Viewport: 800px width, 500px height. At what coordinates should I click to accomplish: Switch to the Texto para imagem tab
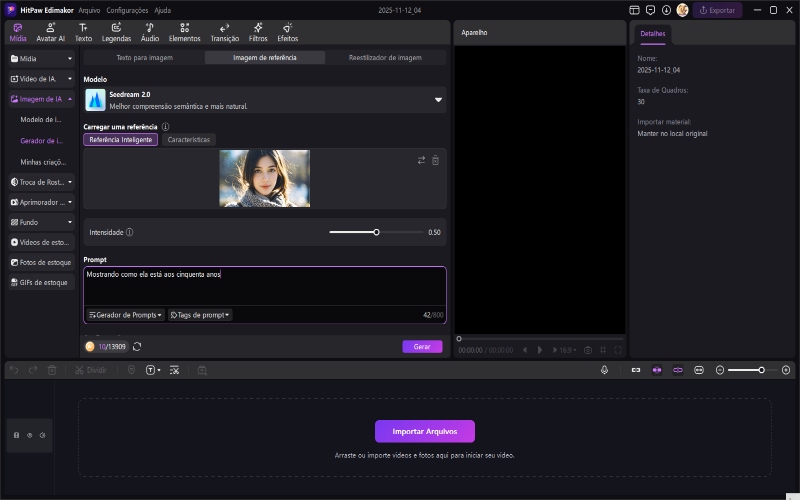click(x=144, y=58)
